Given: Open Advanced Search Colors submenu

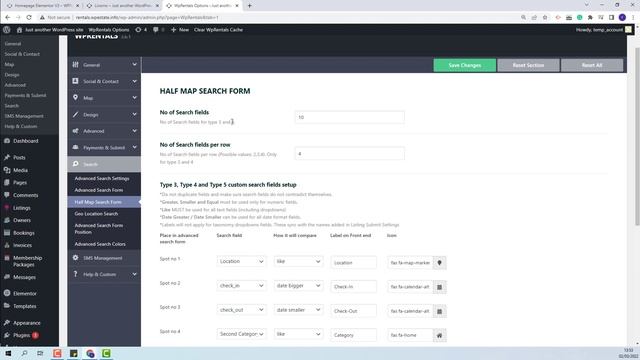Looking at the screenshot, I should click(x=100, y=244).
